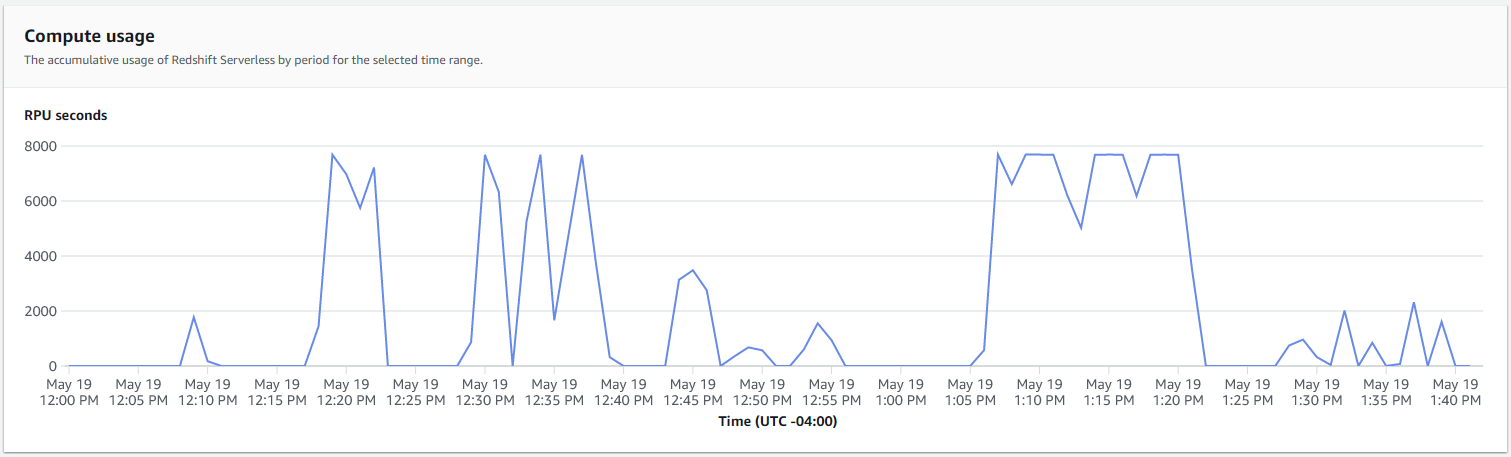Viewport: 1511px width, 457px height.
Task: Click the RPU seconds axis title
Action: coord(66,115)
